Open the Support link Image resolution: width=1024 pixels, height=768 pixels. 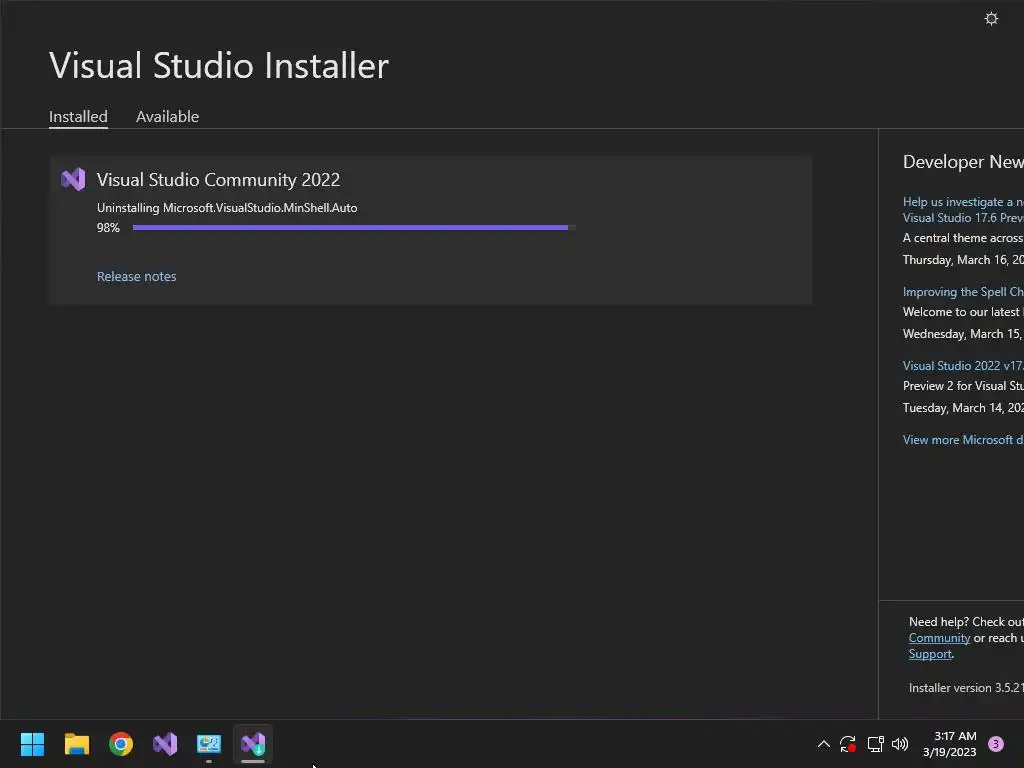click(x=930, y=654)
